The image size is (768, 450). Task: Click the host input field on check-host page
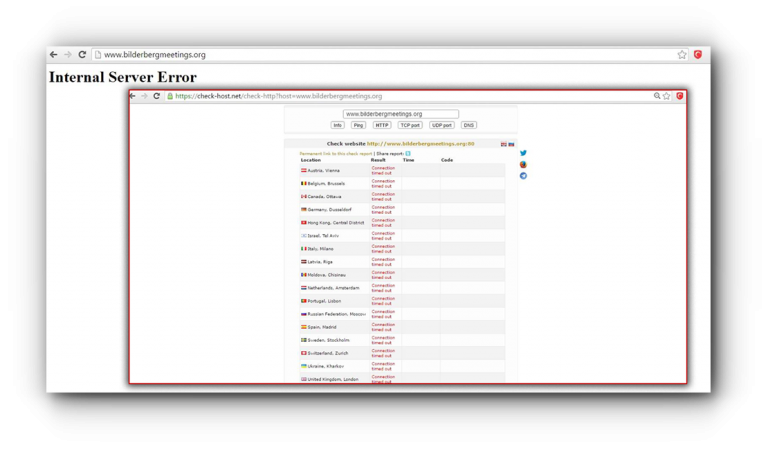tap(401, 114)
